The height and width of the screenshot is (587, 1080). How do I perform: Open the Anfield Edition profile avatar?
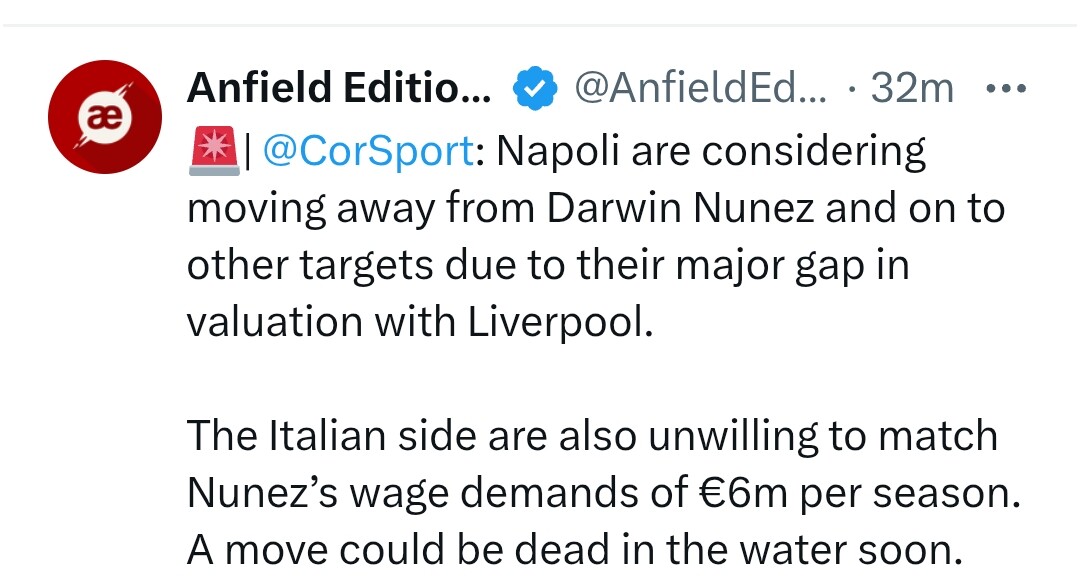pyautogui.click(x=105, y=117)
